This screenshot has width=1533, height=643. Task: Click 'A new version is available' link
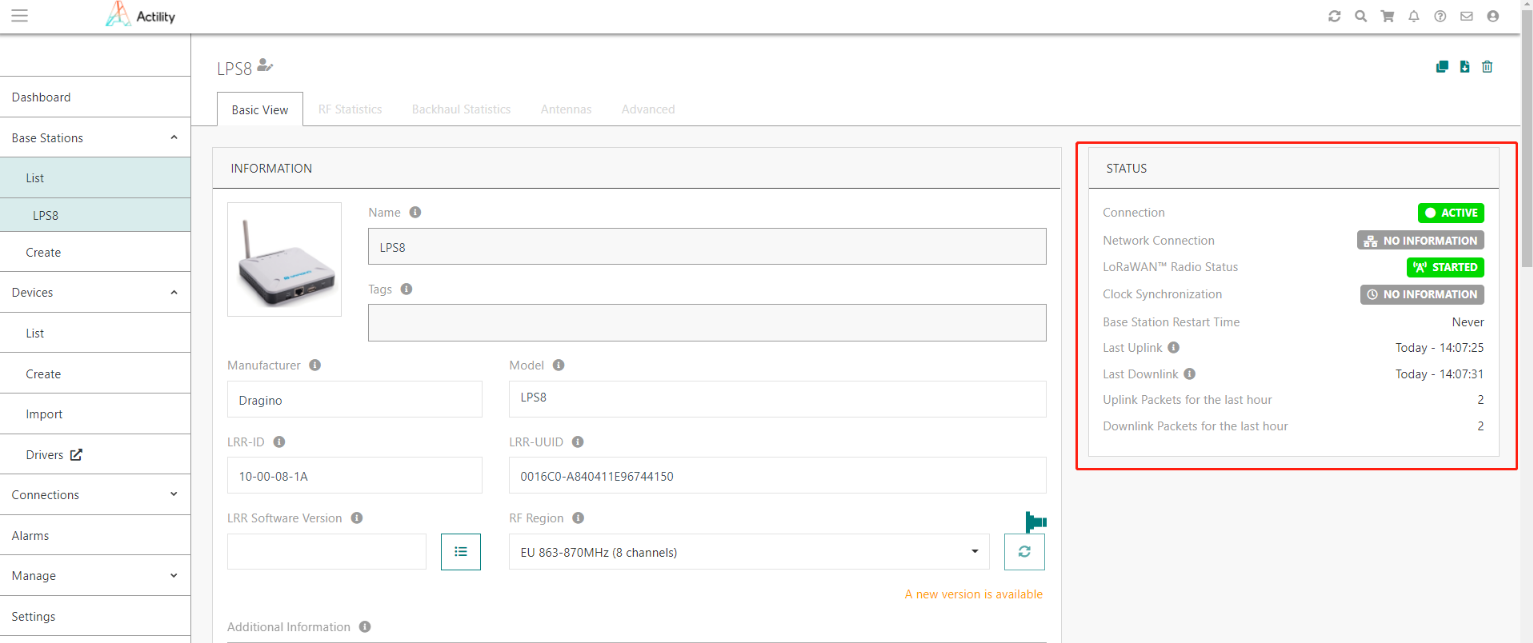[973, 594]
